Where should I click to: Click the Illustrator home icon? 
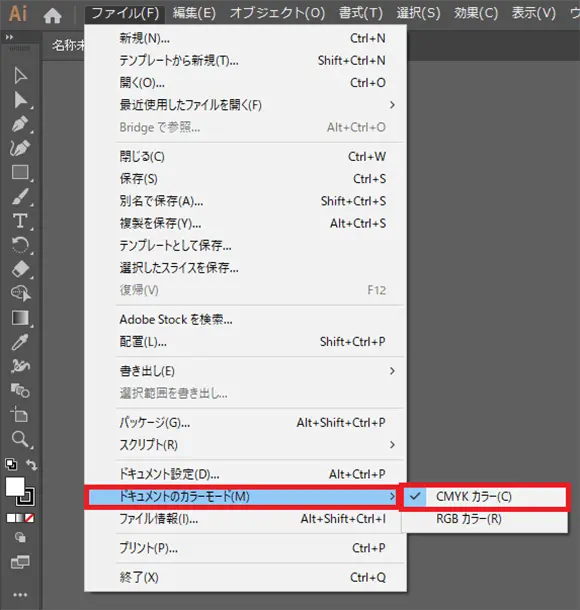pyautogui.click(x=53, y=15)
